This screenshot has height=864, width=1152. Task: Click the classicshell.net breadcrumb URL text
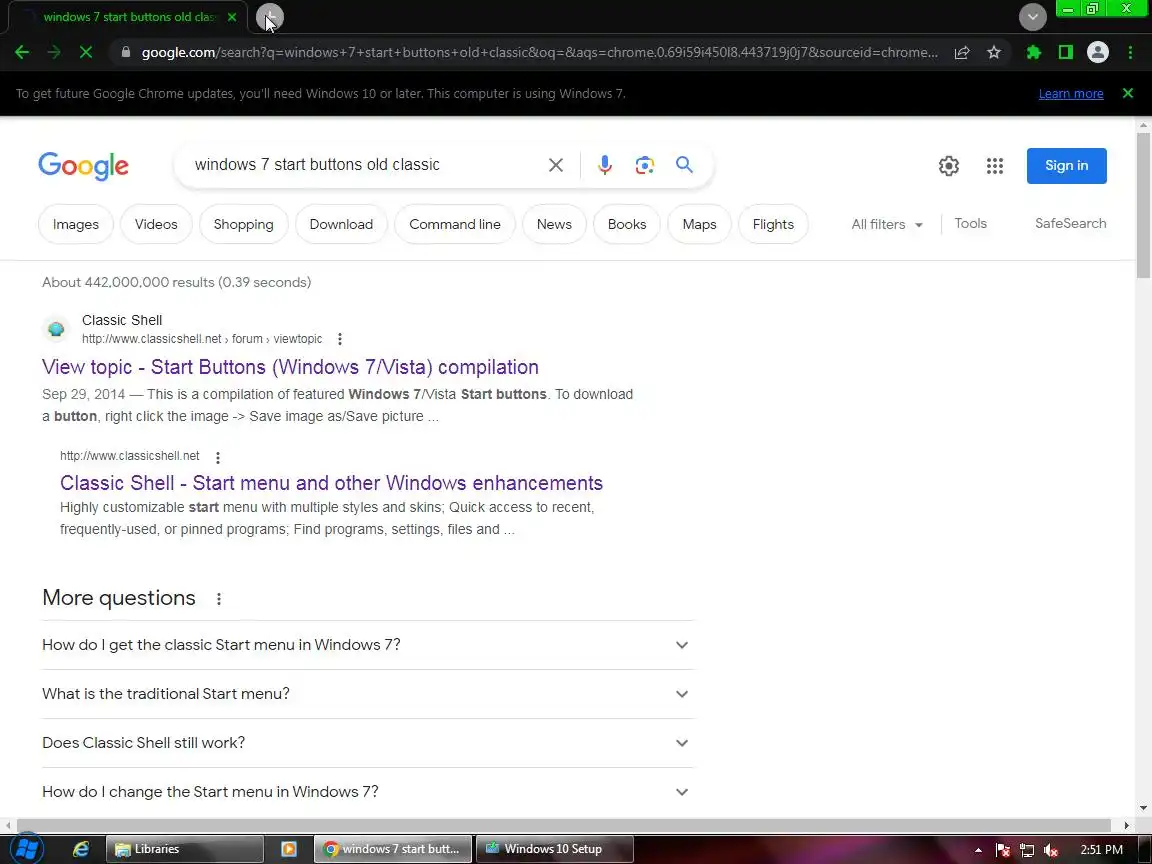tap(202, 339)
